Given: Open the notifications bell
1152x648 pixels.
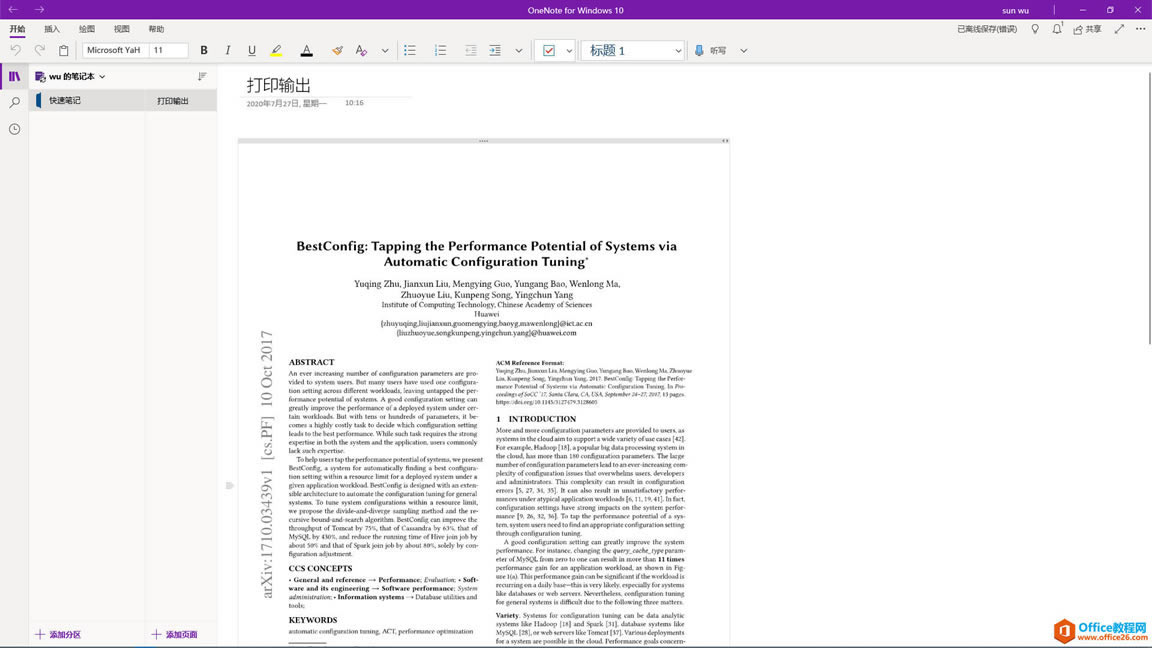Looking at the screenshot, I should (x=1057, y=29).
